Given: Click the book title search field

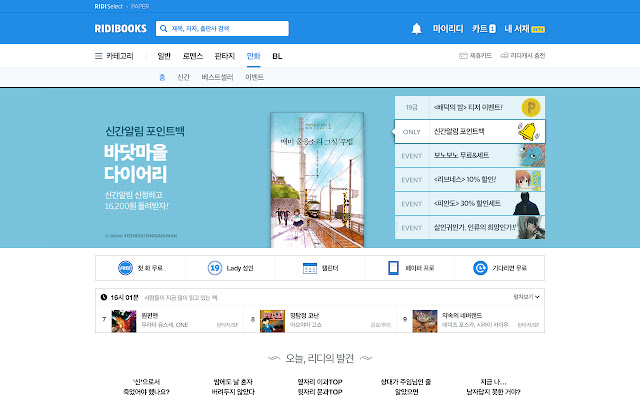Looking at the screenshot, I should click(x=222, y=29).
